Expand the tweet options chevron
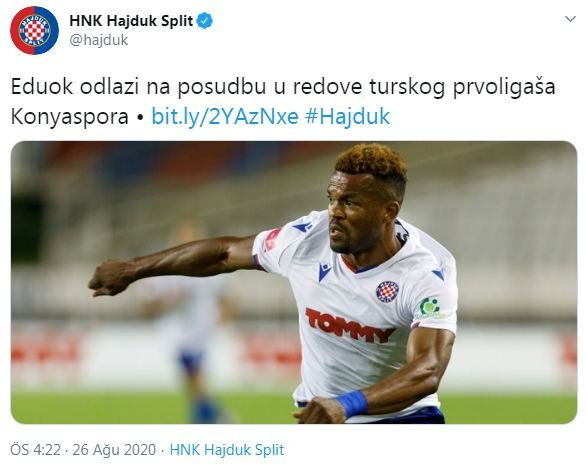 [x=570, y=19]
